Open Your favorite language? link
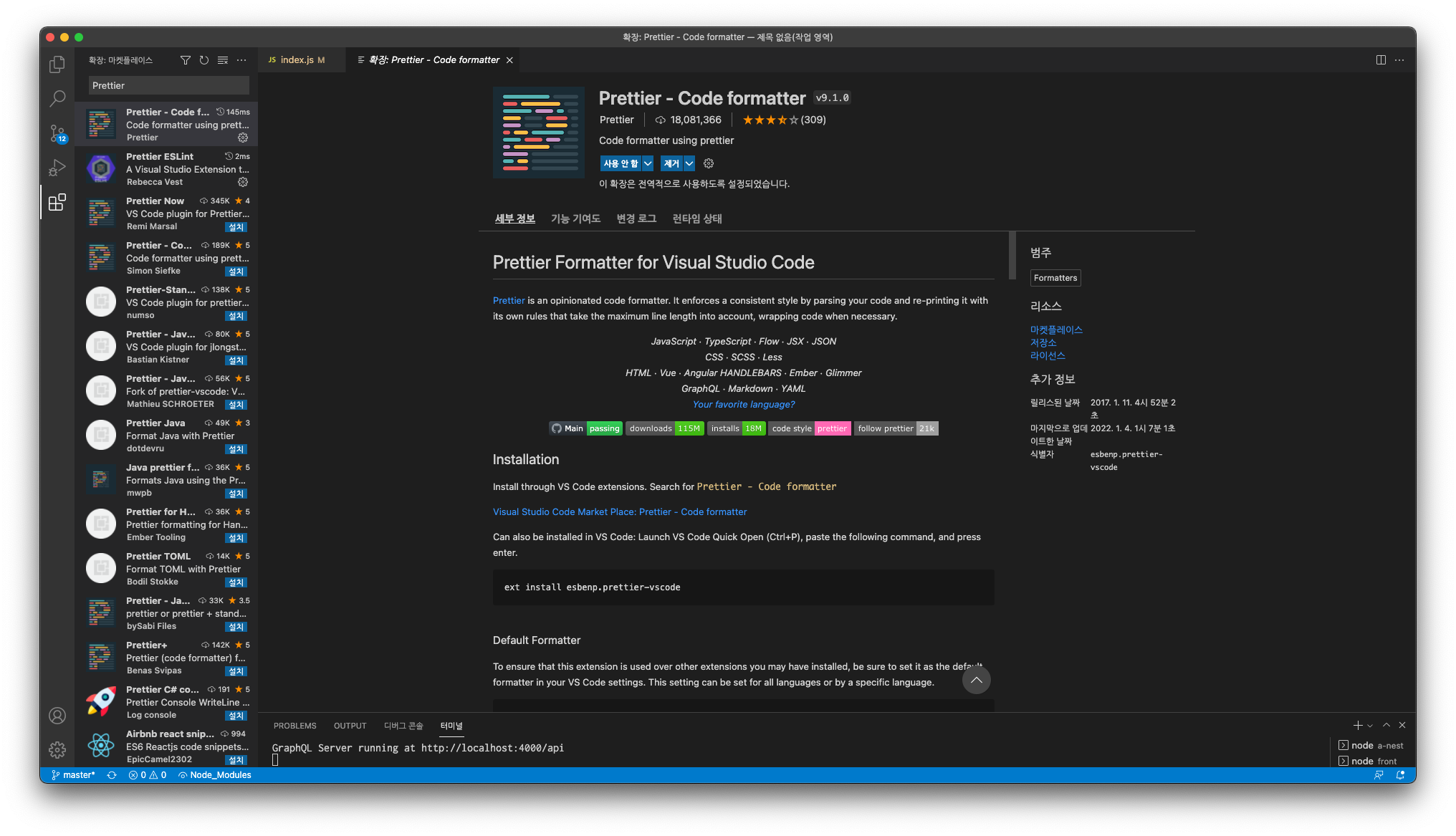 point(744,405)
